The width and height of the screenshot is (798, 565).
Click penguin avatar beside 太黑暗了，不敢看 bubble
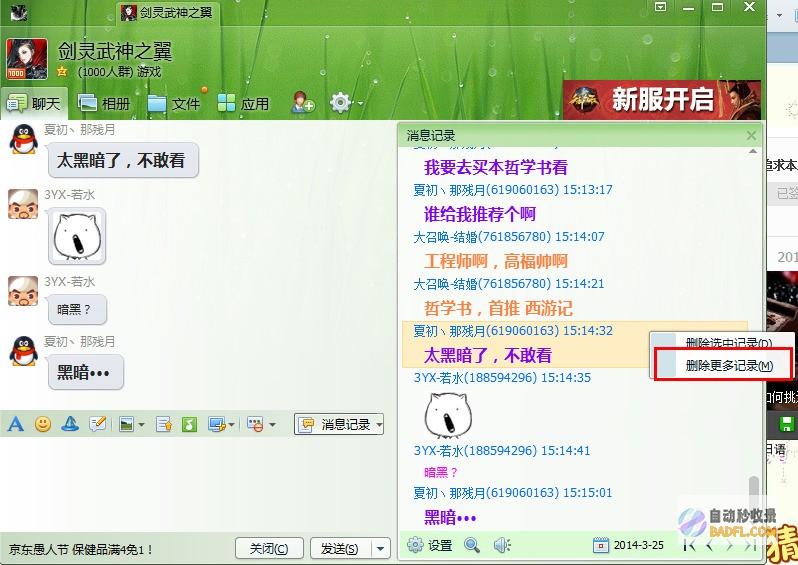coord(23,139)
